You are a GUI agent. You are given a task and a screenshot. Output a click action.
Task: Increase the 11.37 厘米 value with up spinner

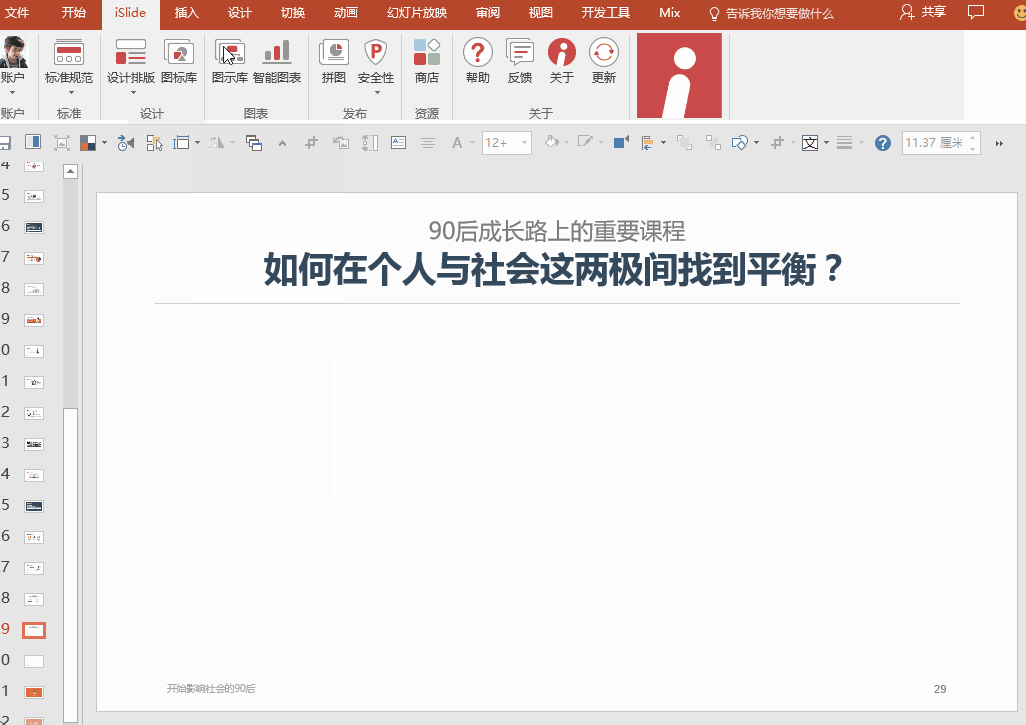(x=973, y=137)
